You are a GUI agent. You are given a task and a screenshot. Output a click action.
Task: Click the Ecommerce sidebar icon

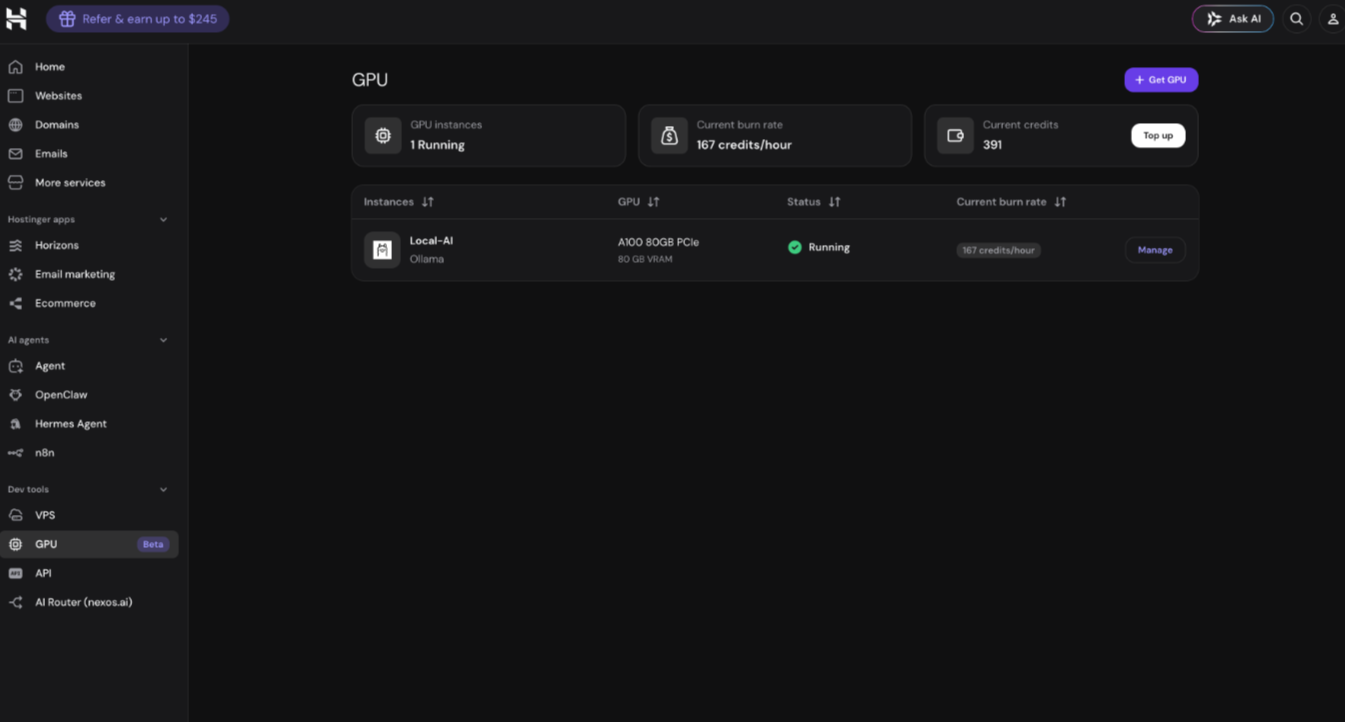click(x=16, y=303)
